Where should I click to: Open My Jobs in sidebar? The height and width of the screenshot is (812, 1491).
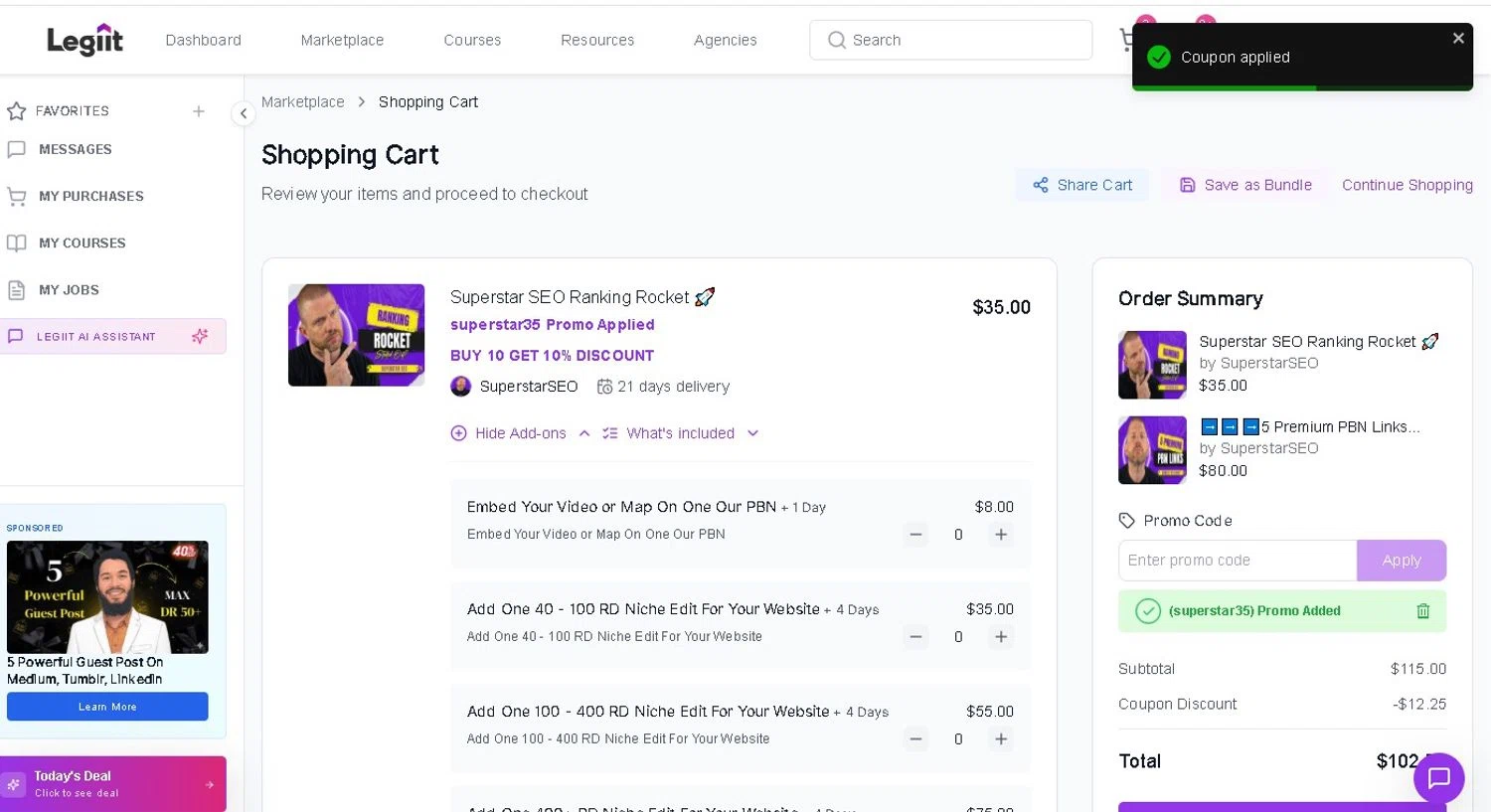pos(69,290)
